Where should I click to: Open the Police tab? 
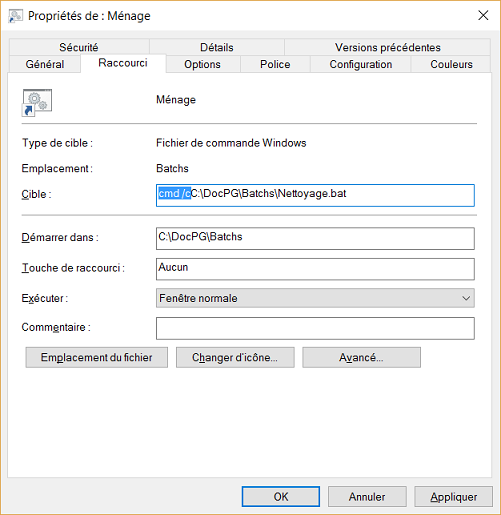point(275,64)
